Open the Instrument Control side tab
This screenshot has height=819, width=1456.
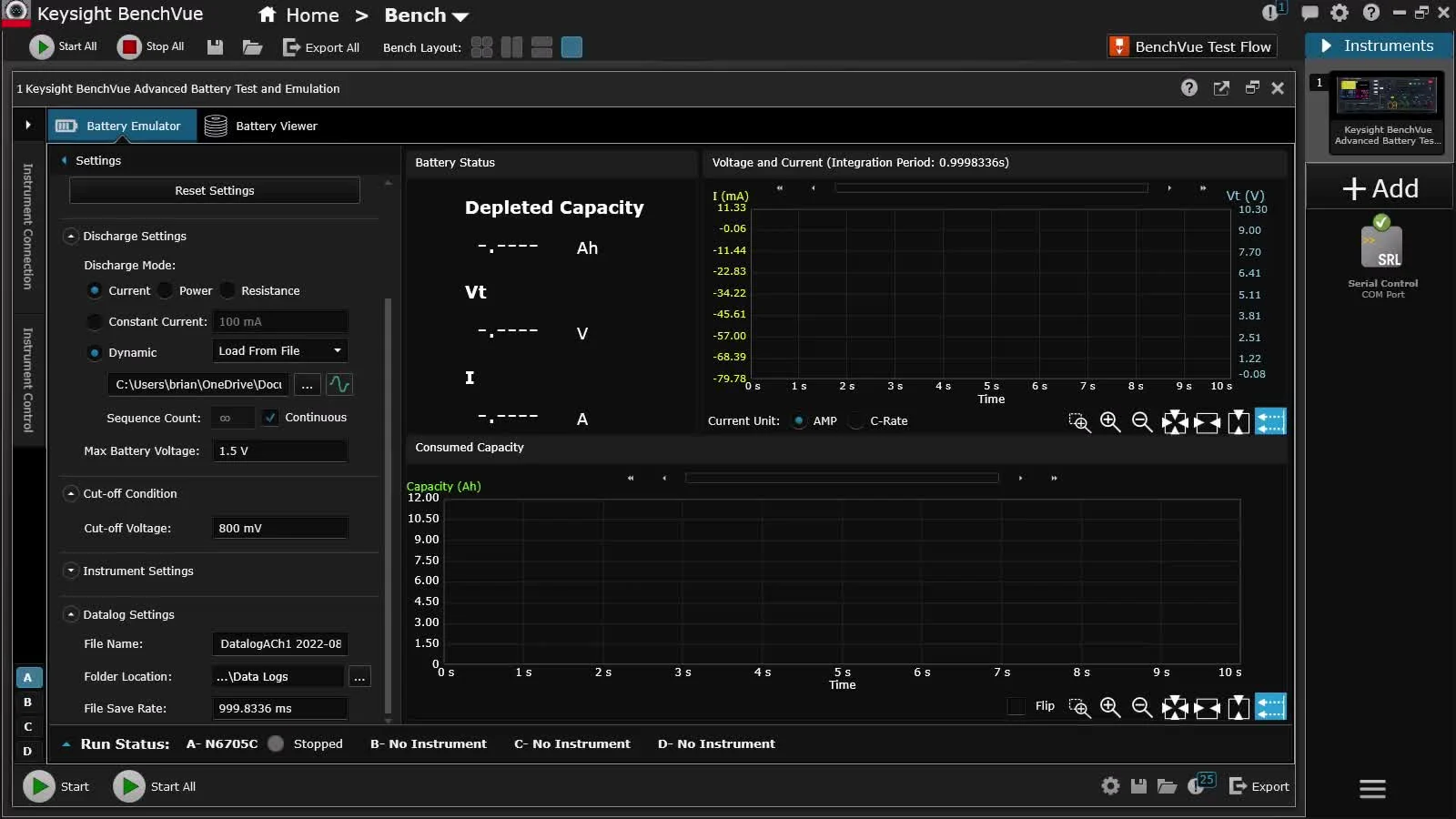(x=28, y=379)
